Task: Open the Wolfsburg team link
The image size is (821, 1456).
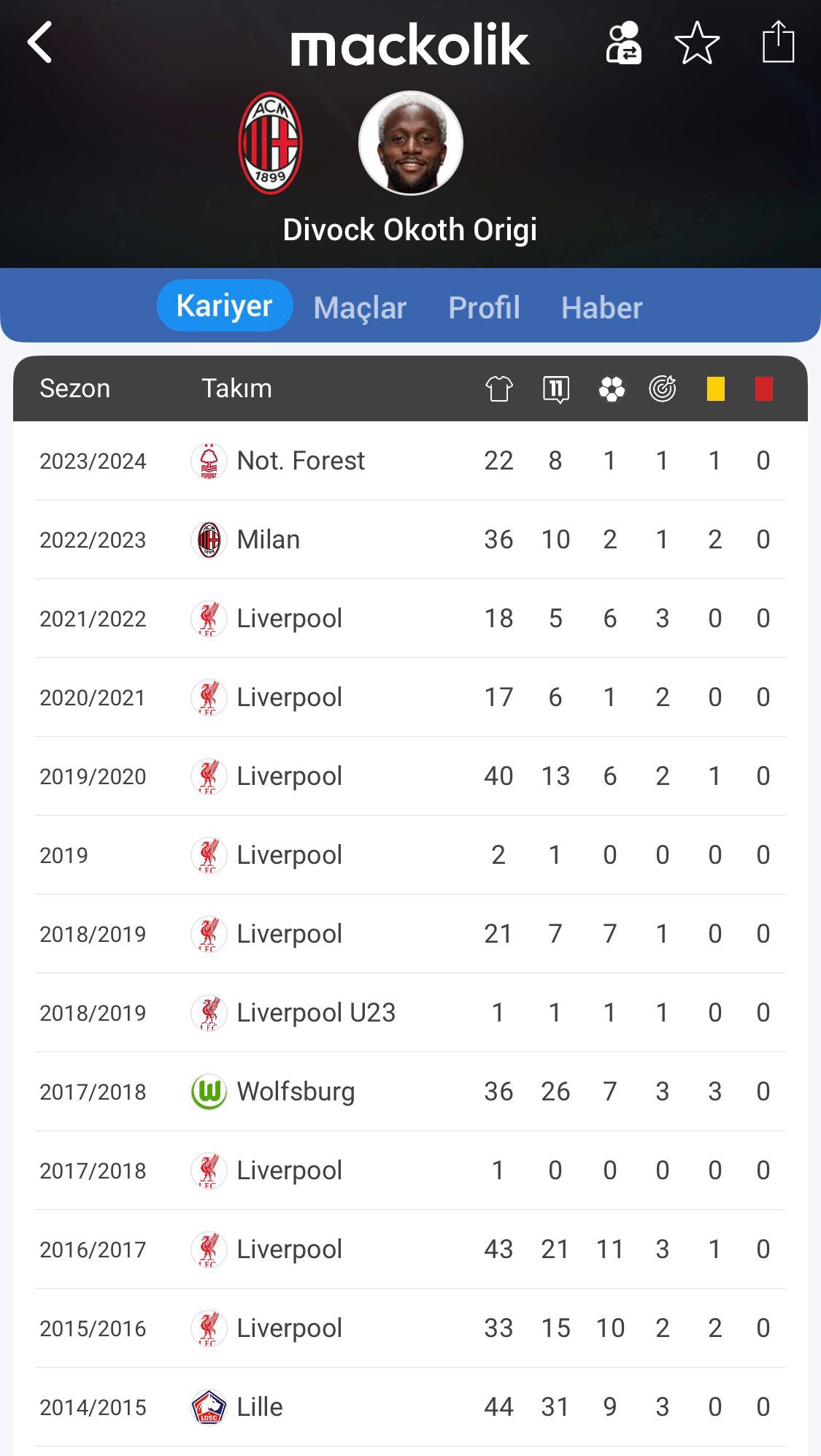Action: pos(296,1092)
